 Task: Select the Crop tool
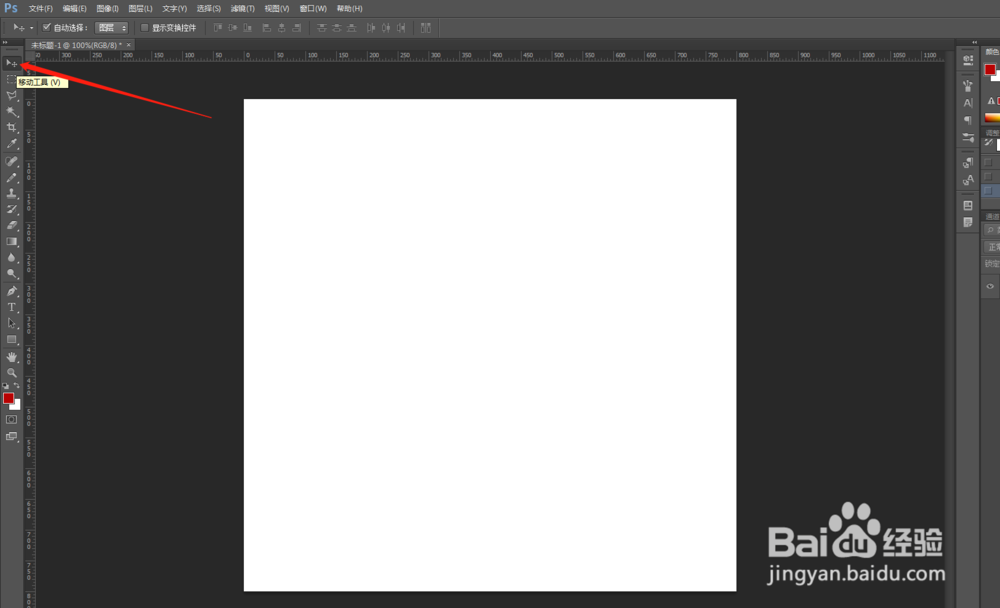pyautogui.click(x=11, y=128)
